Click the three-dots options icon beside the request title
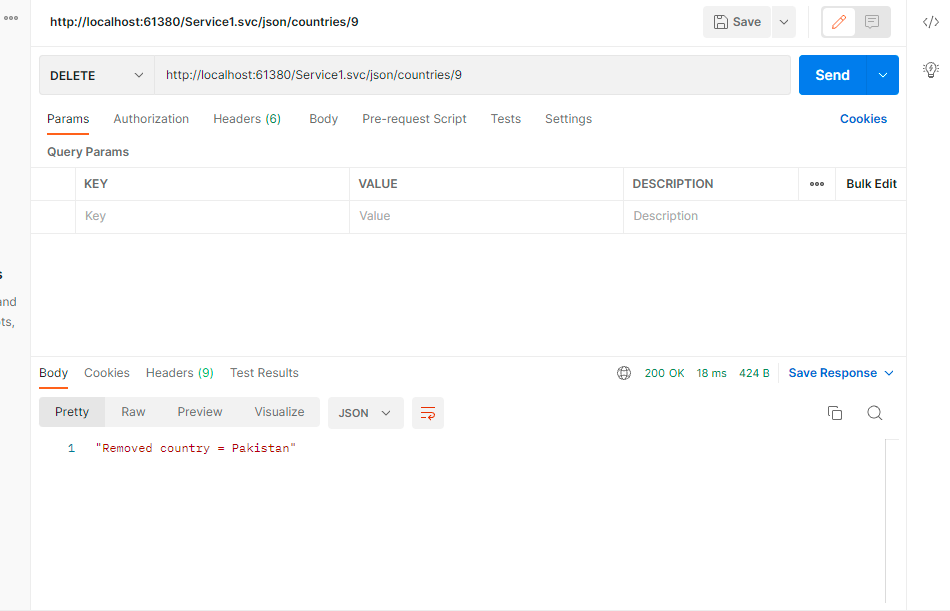950x611 pixels. (x=11, y=18)
